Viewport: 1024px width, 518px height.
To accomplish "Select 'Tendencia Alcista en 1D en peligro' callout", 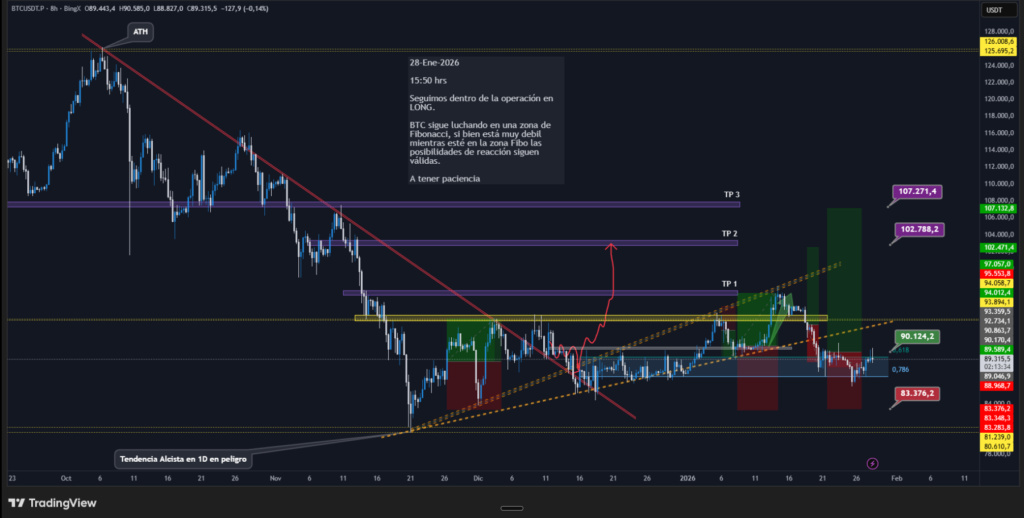I will coord(182,459).
